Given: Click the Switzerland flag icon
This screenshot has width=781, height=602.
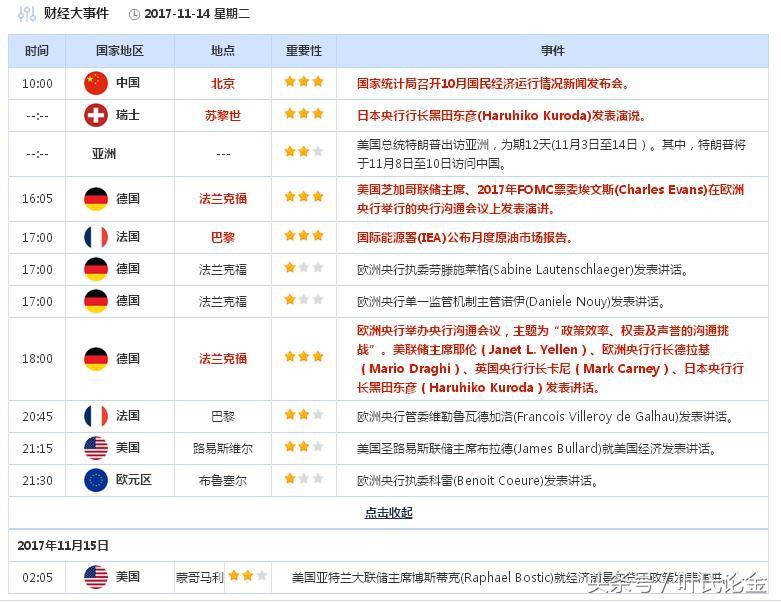Looking at the screenshot, I should (96, 116).
